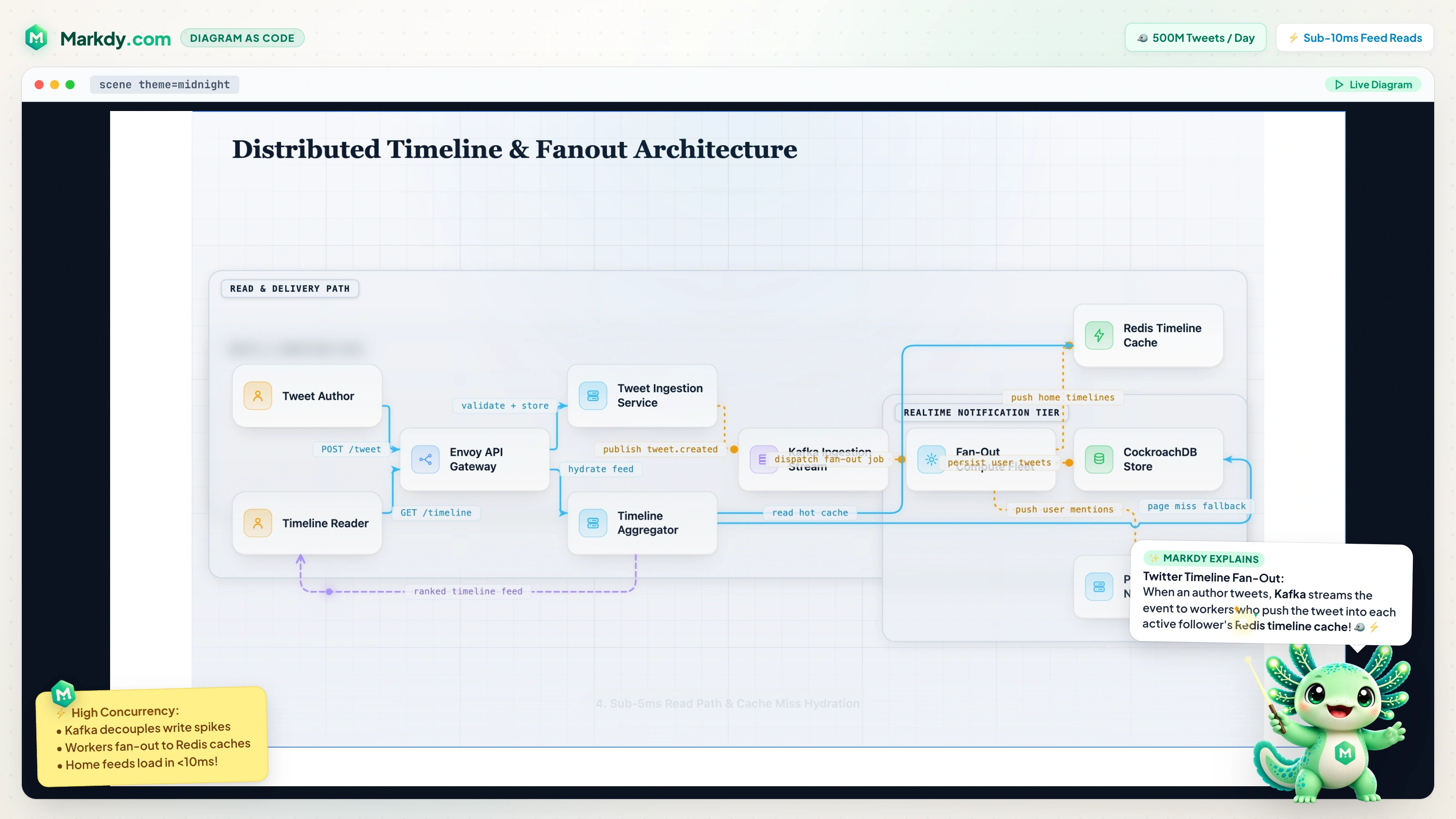Select the Tweet Author user icon
The width and height of the screenshot is (1456, 819).
tap(258, 396)
